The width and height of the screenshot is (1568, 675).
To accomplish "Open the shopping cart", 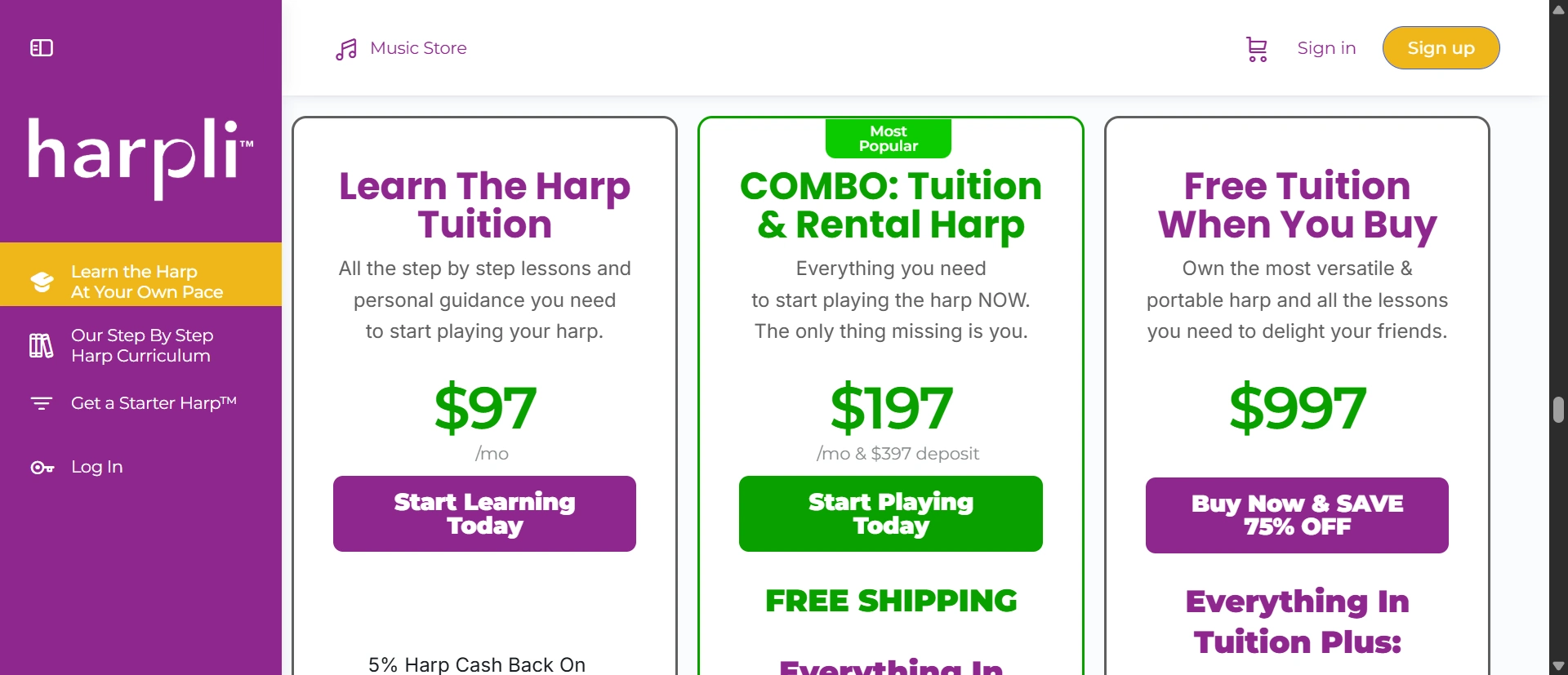I will point(1257,49).
